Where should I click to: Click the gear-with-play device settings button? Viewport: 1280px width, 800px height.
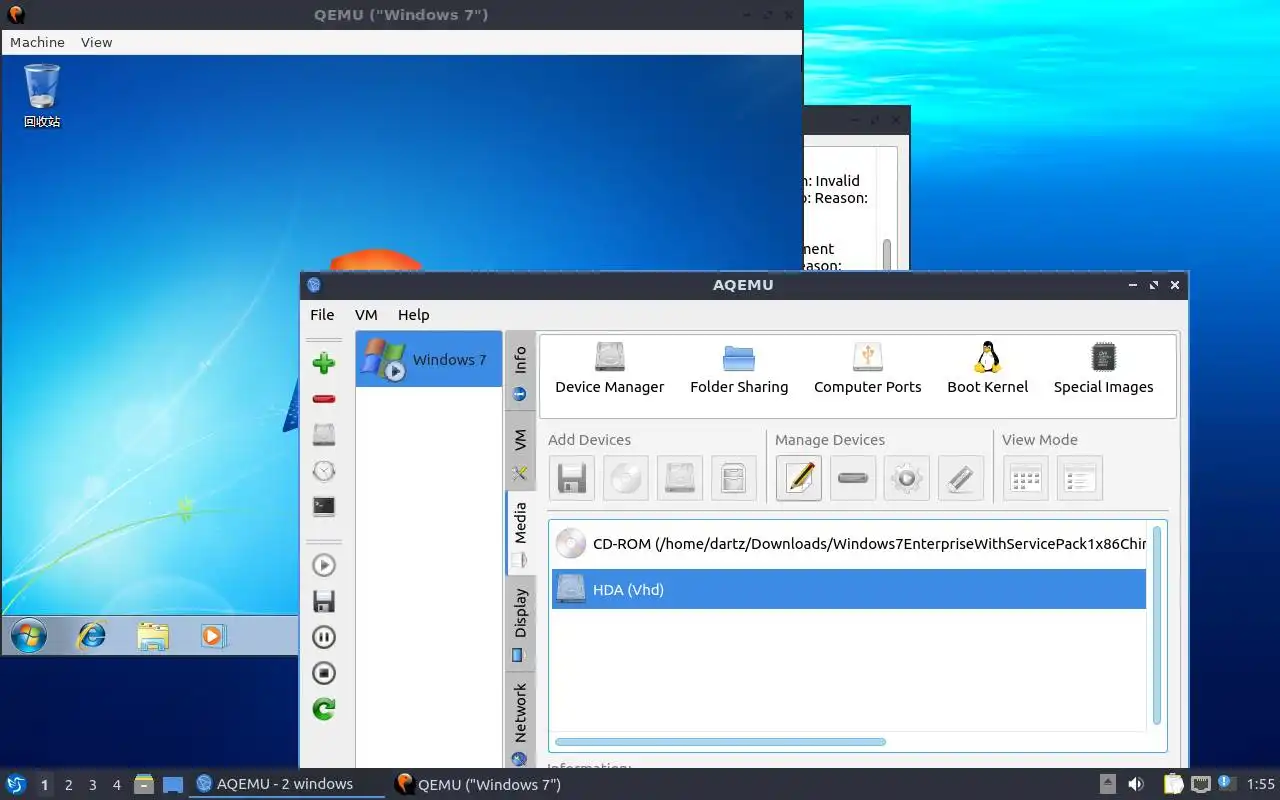(x=907, y=478)
